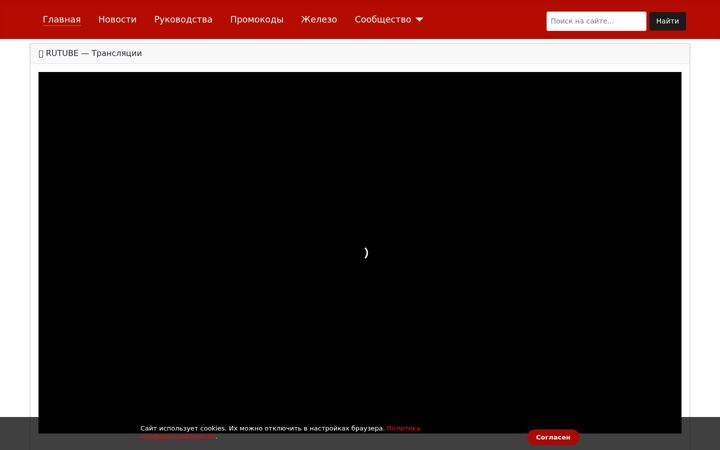720x450 pixels.
Task: Click the Поиск на сайте search field
Action: (x=596, y=21)
